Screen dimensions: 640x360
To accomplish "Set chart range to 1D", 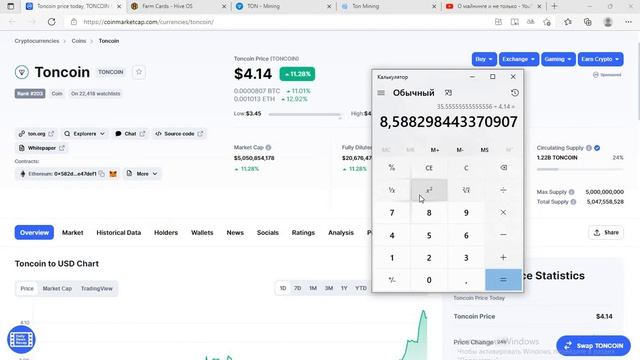I will pos(283,288).
